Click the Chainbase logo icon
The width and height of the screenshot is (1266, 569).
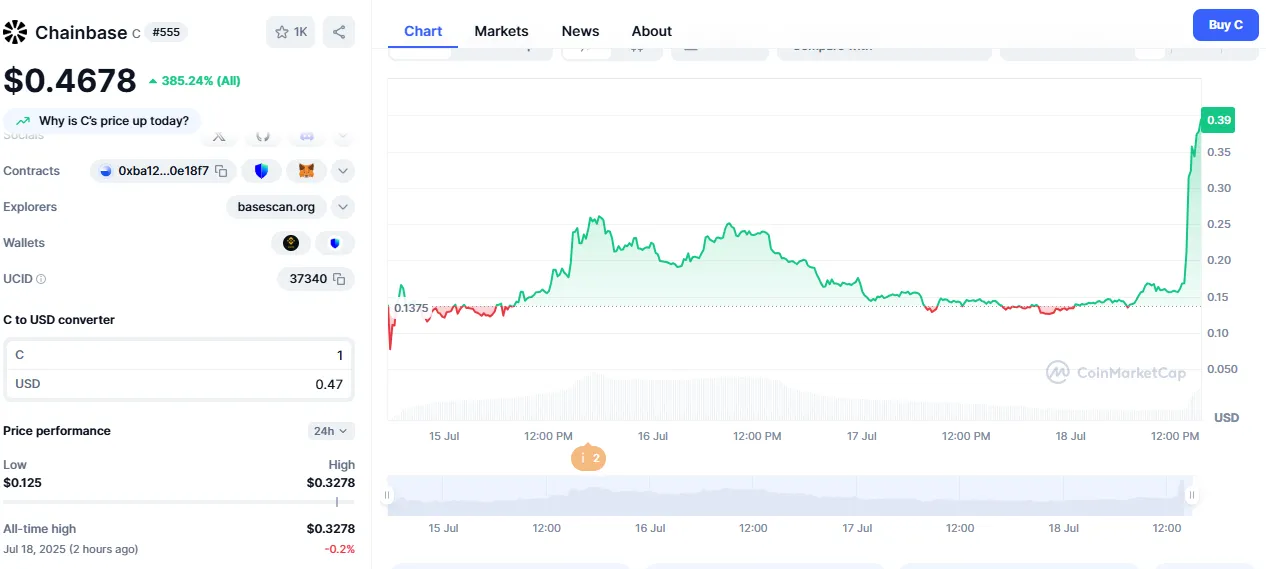point(15,32)
